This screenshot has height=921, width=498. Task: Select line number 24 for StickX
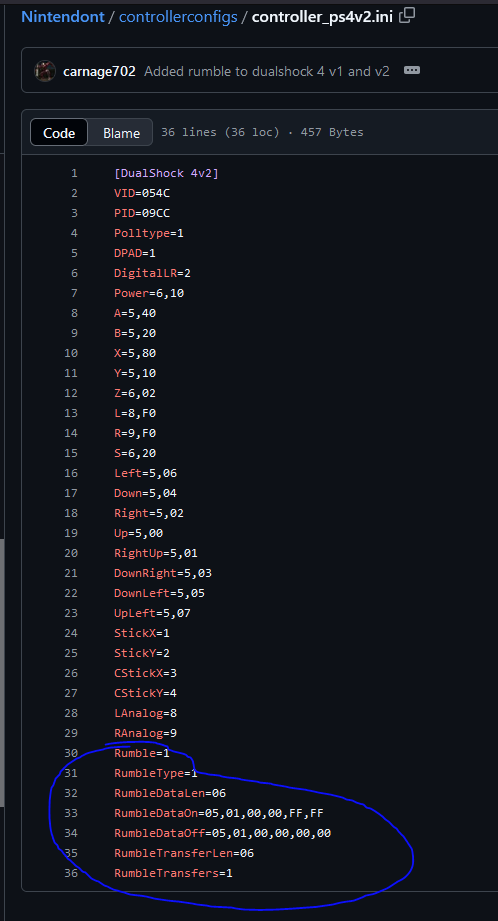click(71, 633)
